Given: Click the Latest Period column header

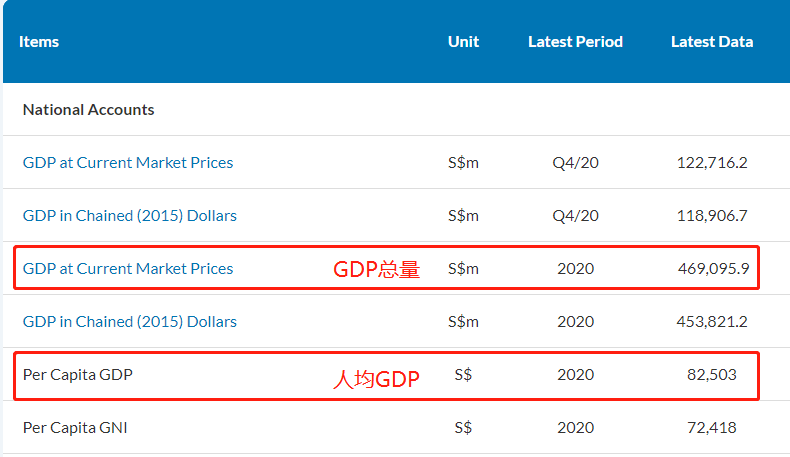Looking at the screenshot, I should (x=575, y=41).
